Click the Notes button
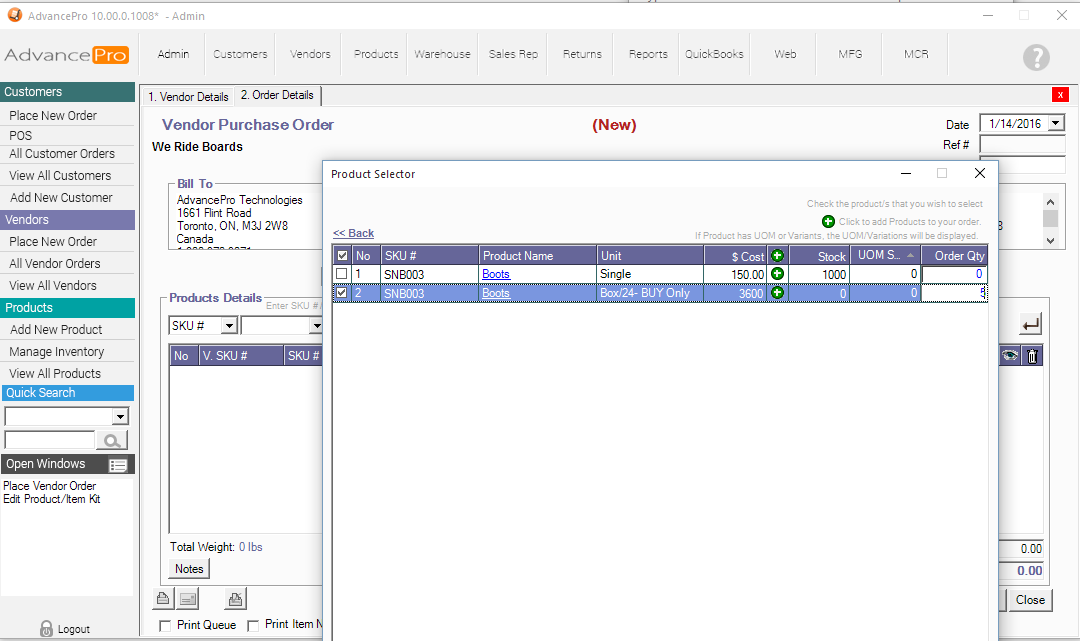Screen dimensions: 1080x641 (x=189, y=569)
